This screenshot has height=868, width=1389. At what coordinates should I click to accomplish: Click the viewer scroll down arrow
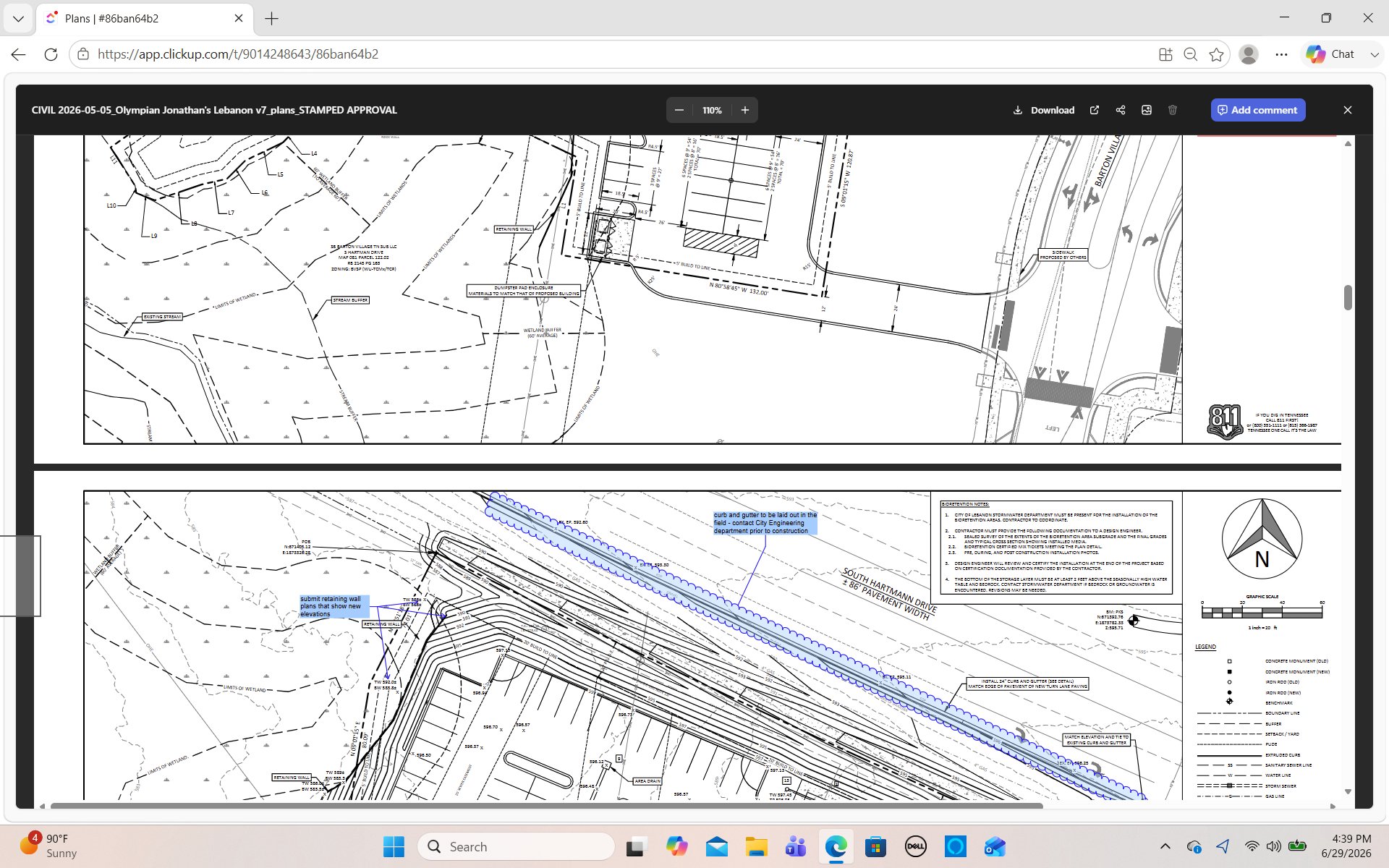tap(1348, 791)
